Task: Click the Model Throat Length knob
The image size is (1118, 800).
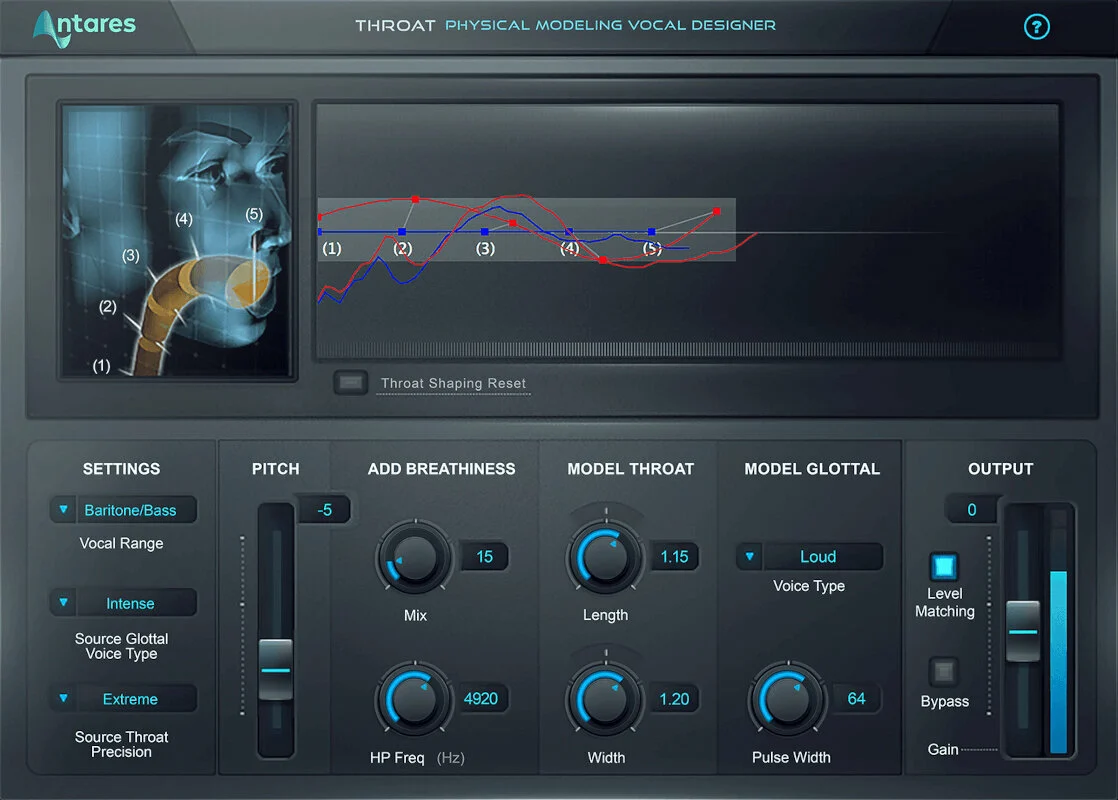Action: coord(605,557)
